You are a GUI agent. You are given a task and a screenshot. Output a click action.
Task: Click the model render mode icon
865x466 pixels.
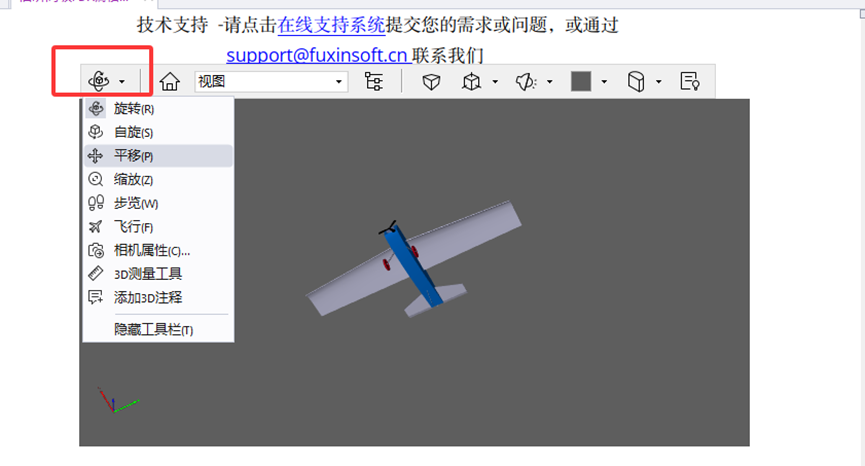(x=471, y=81)
